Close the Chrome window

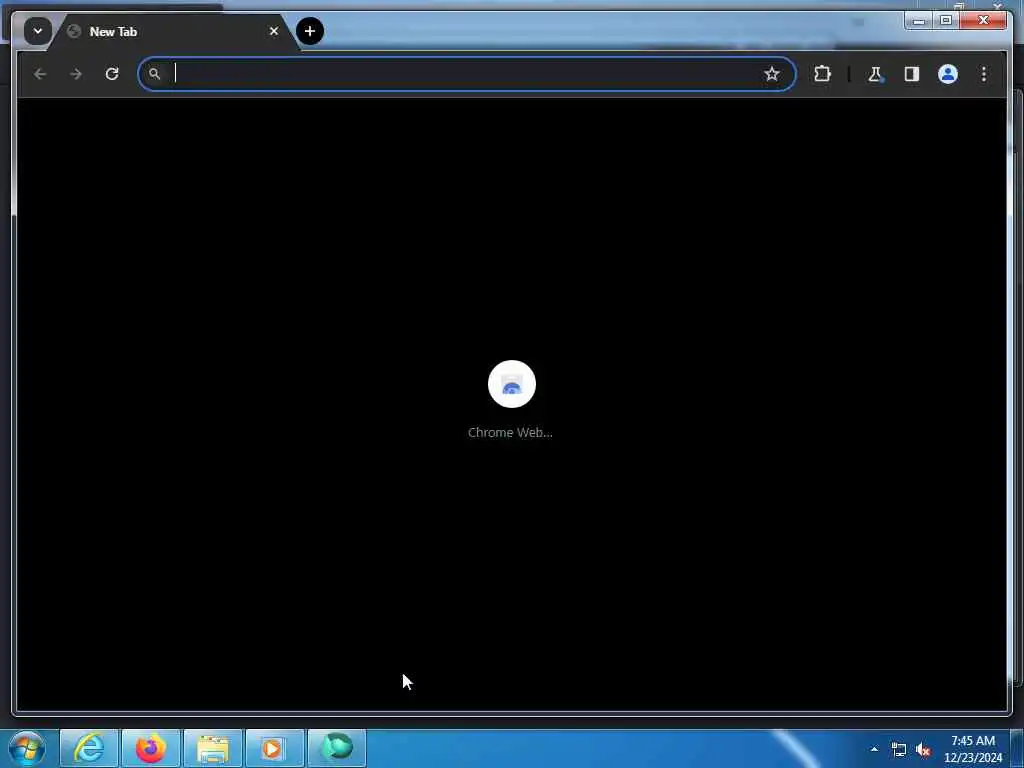click(x=983, y=21)
